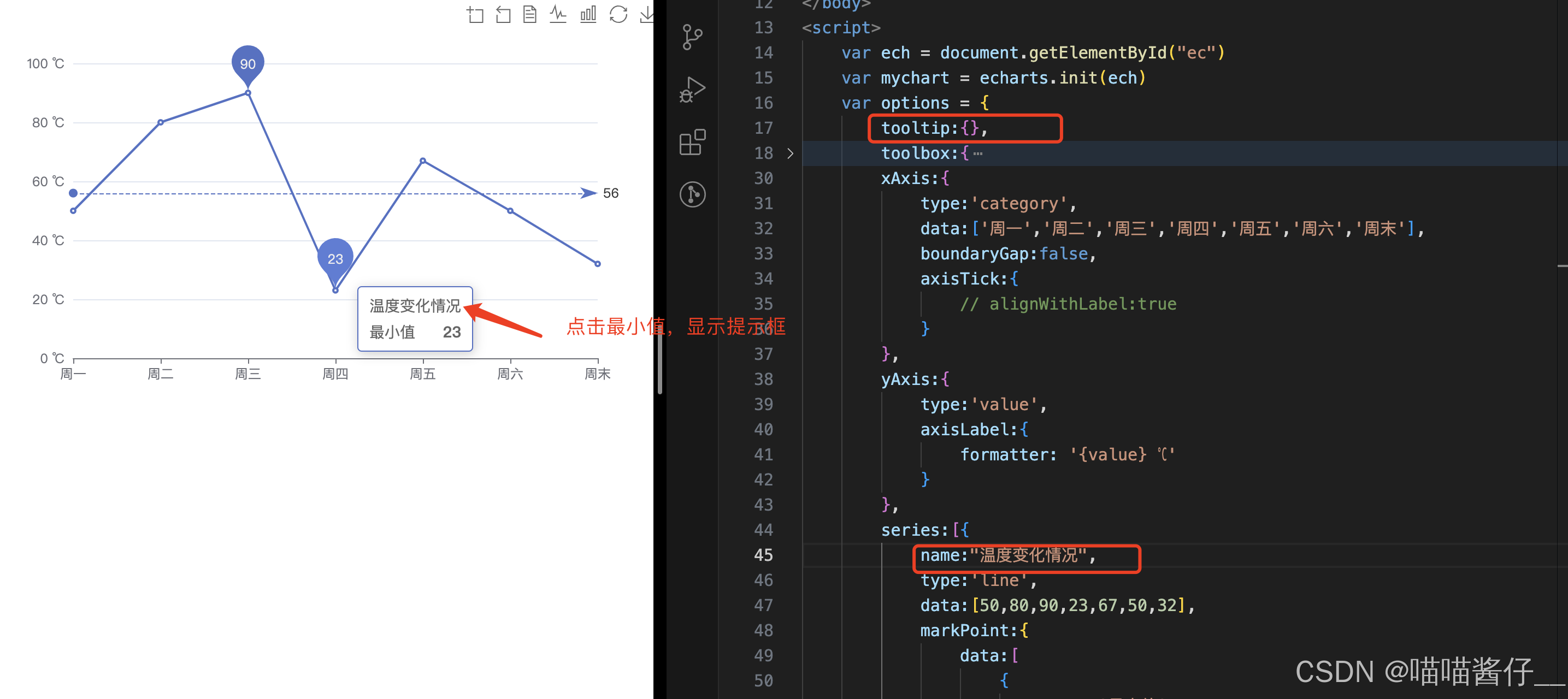The width and height of the screenshot is (1568, 699).
Task: Open the data view document icon
Action: (x=529, y=14)
